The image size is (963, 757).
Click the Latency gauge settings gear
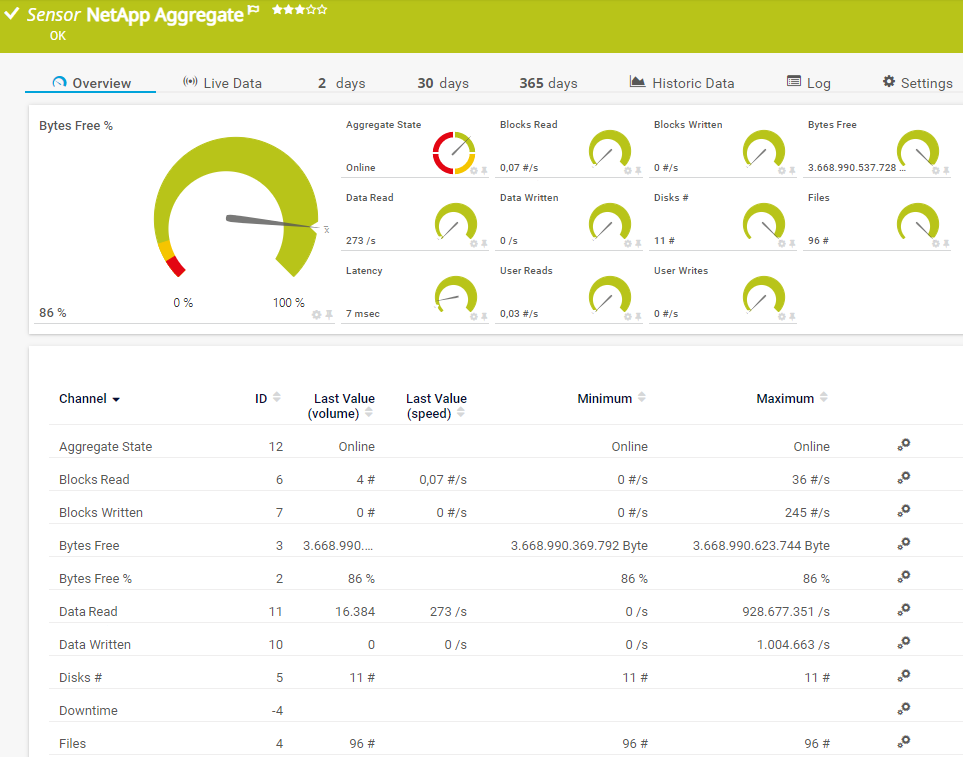pyautogui.click(x=474, y=316)
